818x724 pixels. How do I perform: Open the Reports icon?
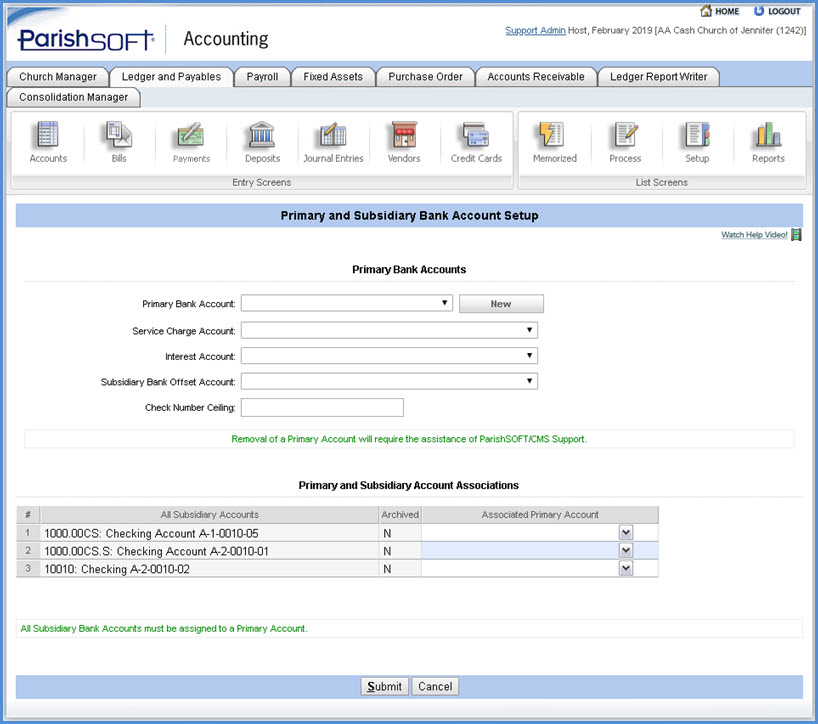(768, 139)
